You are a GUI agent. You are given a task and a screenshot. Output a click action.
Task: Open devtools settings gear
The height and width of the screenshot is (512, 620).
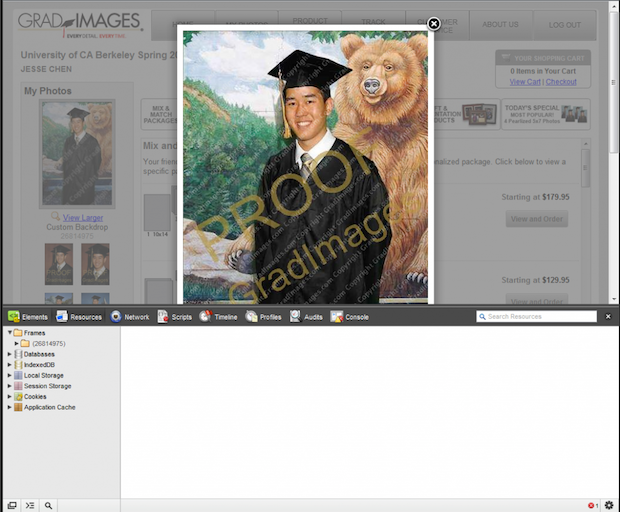[x=609, y=505]
